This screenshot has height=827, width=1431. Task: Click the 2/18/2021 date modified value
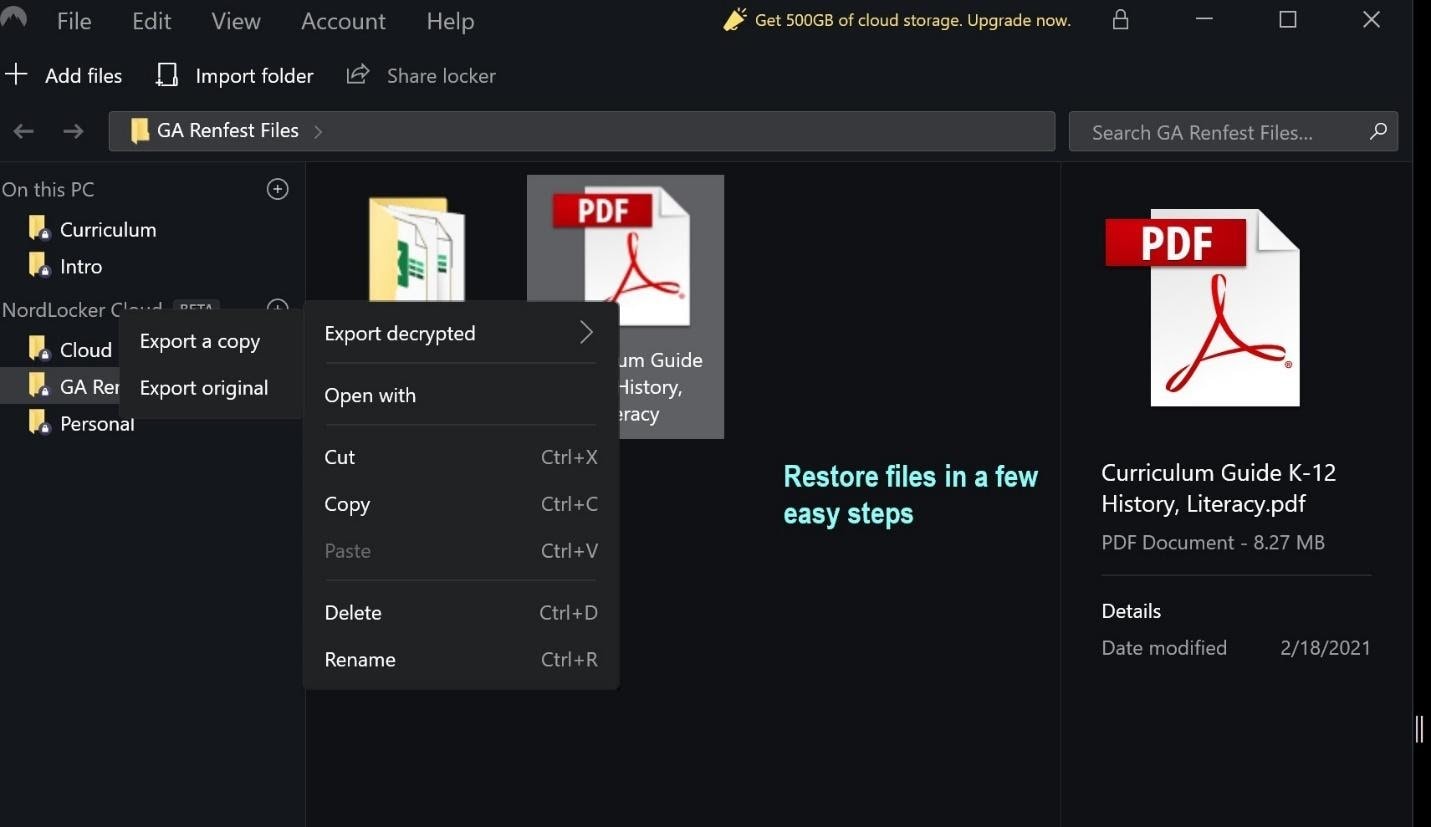click(1325, 648)
